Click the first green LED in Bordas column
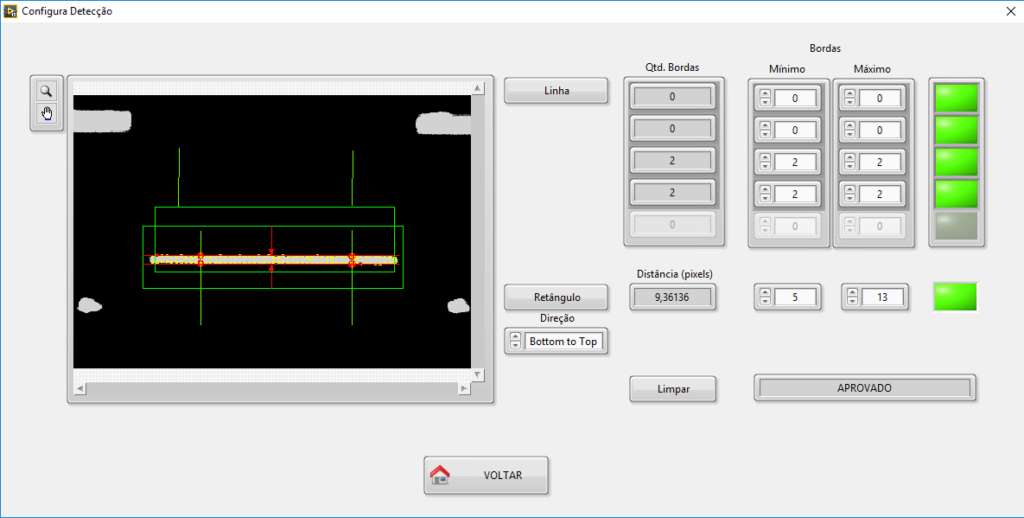Screen dimensions: 1024x518 point(957,98)
